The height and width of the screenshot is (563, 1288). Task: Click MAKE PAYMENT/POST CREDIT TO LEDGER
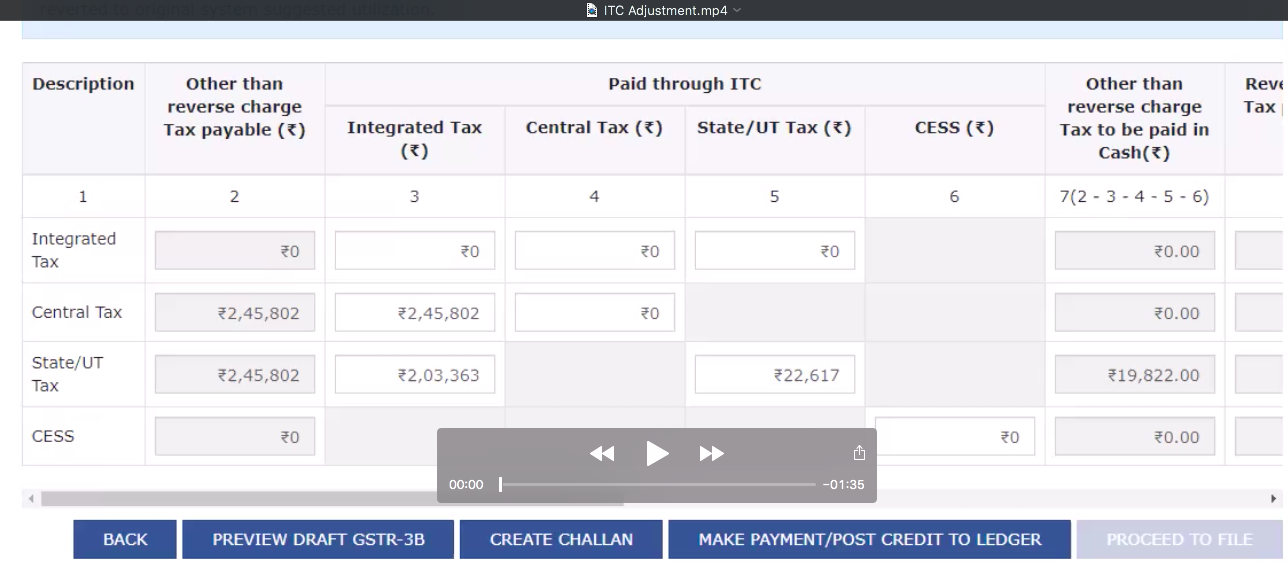pos(870,539)
